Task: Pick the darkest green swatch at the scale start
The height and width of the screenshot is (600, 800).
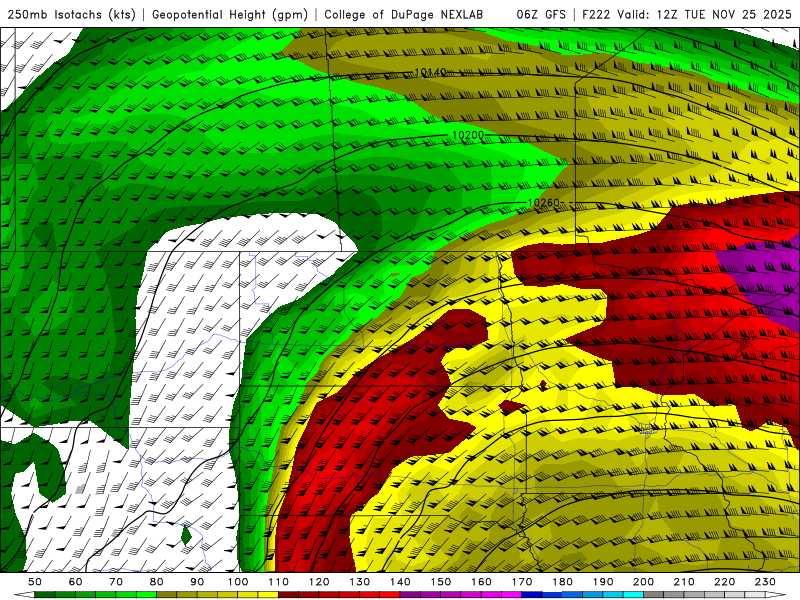Action: 45,595
